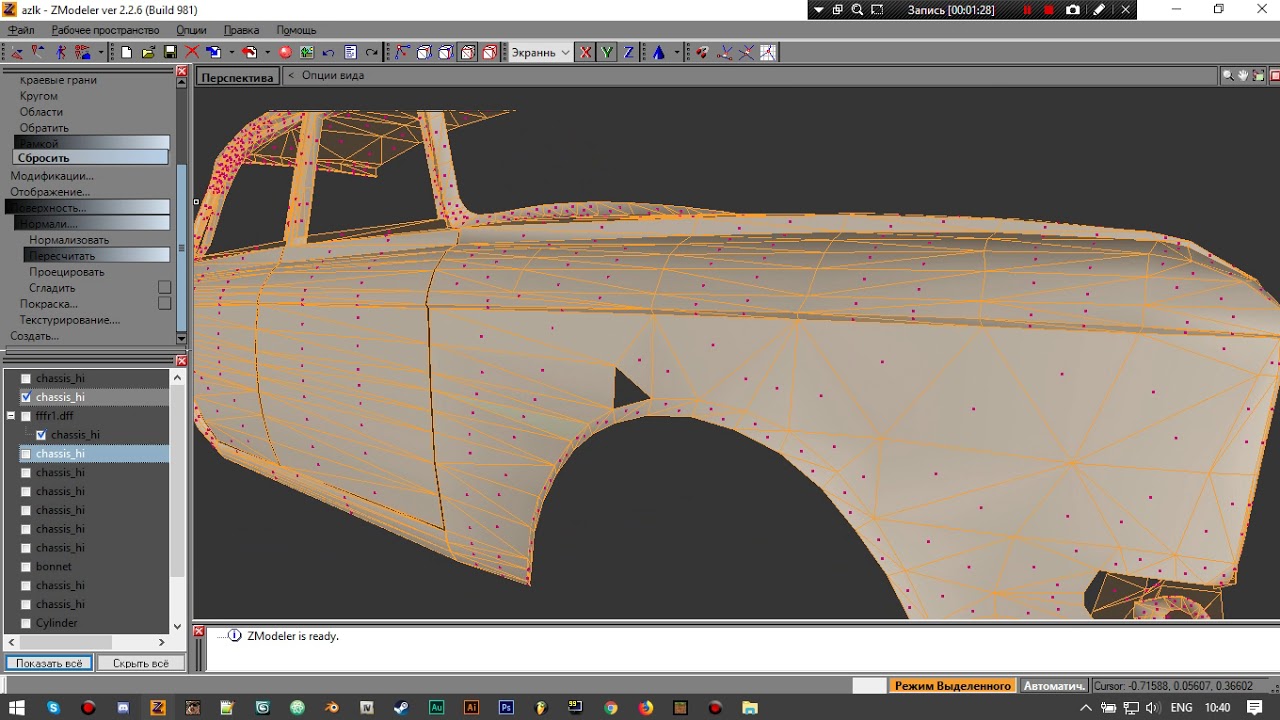Click the grid snapping icon
The width and height of the screenshot is (1280, 720).
click(x=768, y=52)
